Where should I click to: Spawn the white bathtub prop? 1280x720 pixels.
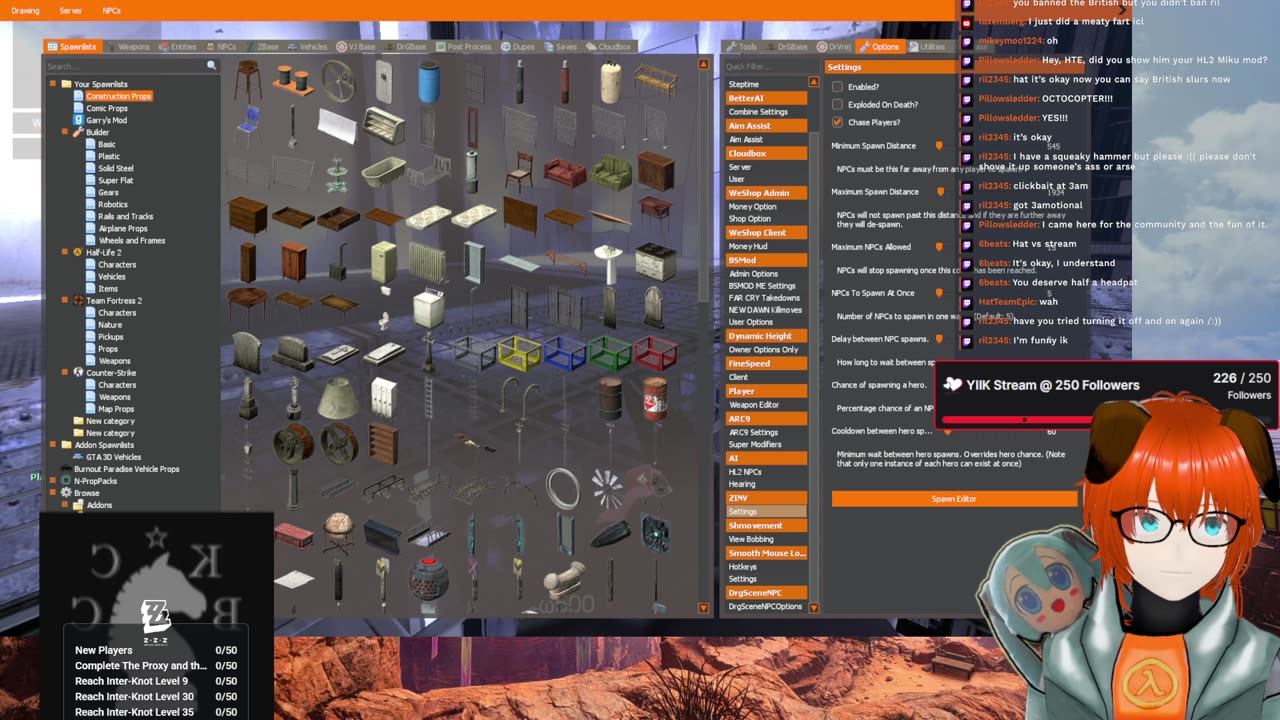pos(383,172)
